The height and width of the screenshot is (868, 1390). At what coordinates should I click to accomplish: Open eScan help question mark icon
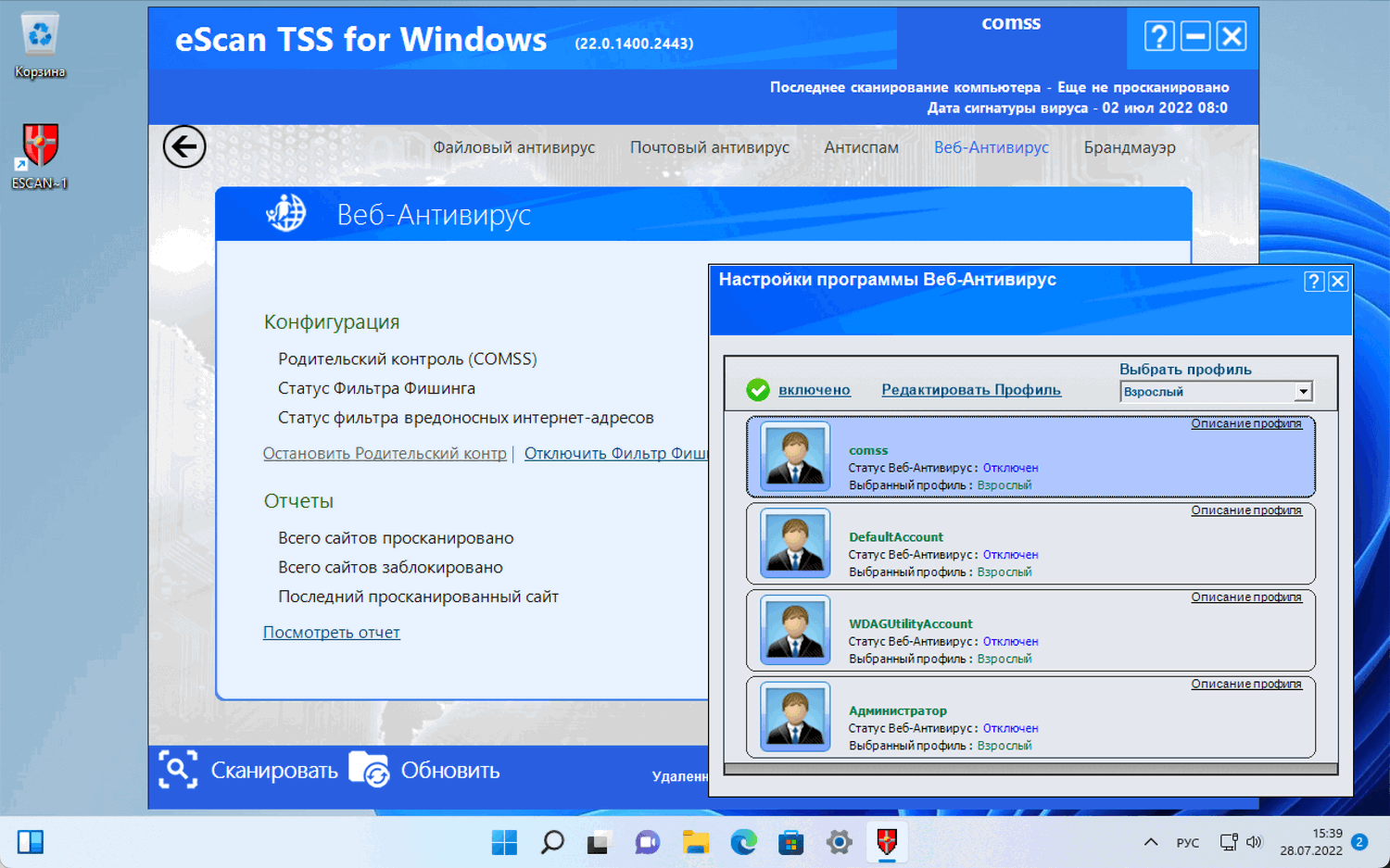(x=1159, y=36)
